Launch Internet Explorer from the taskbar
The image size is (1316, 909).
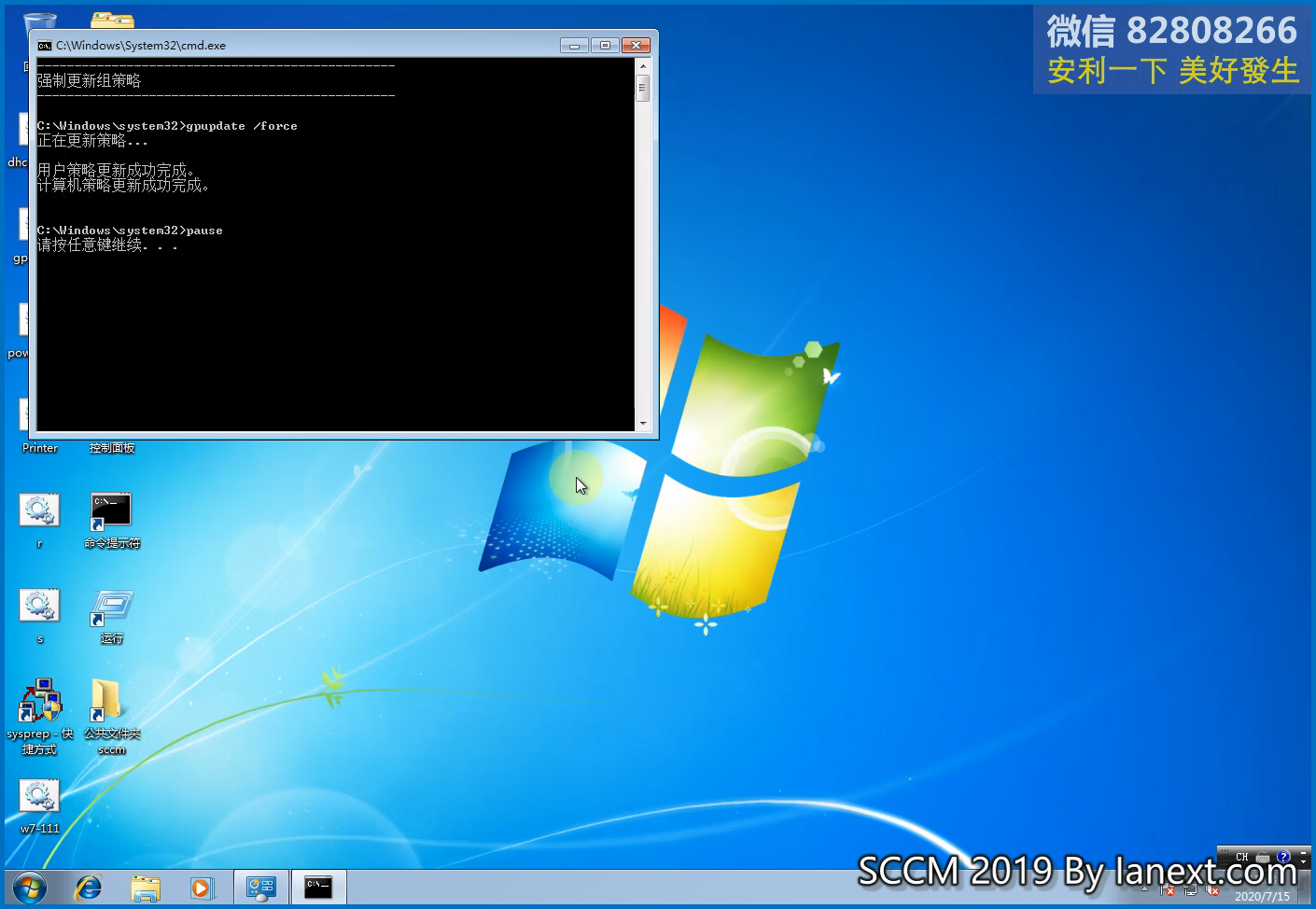[89, 888]
